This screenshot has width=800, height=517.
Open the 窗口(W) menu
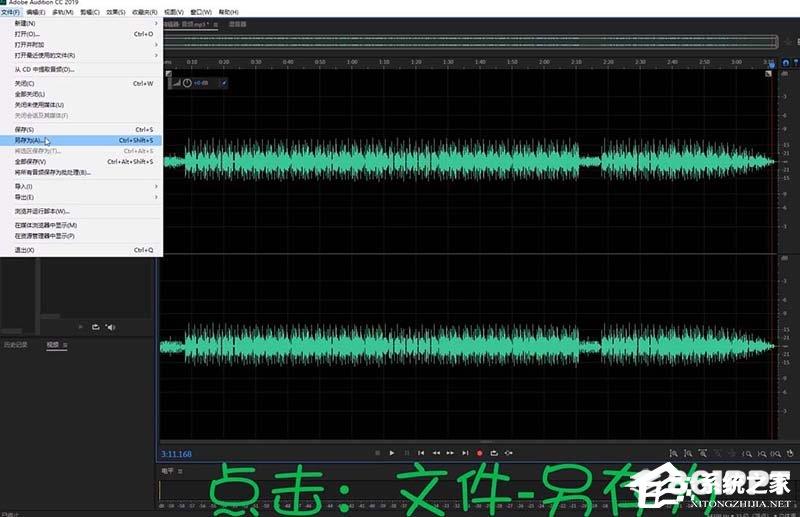pyautogui.click(x=201, y=12)
